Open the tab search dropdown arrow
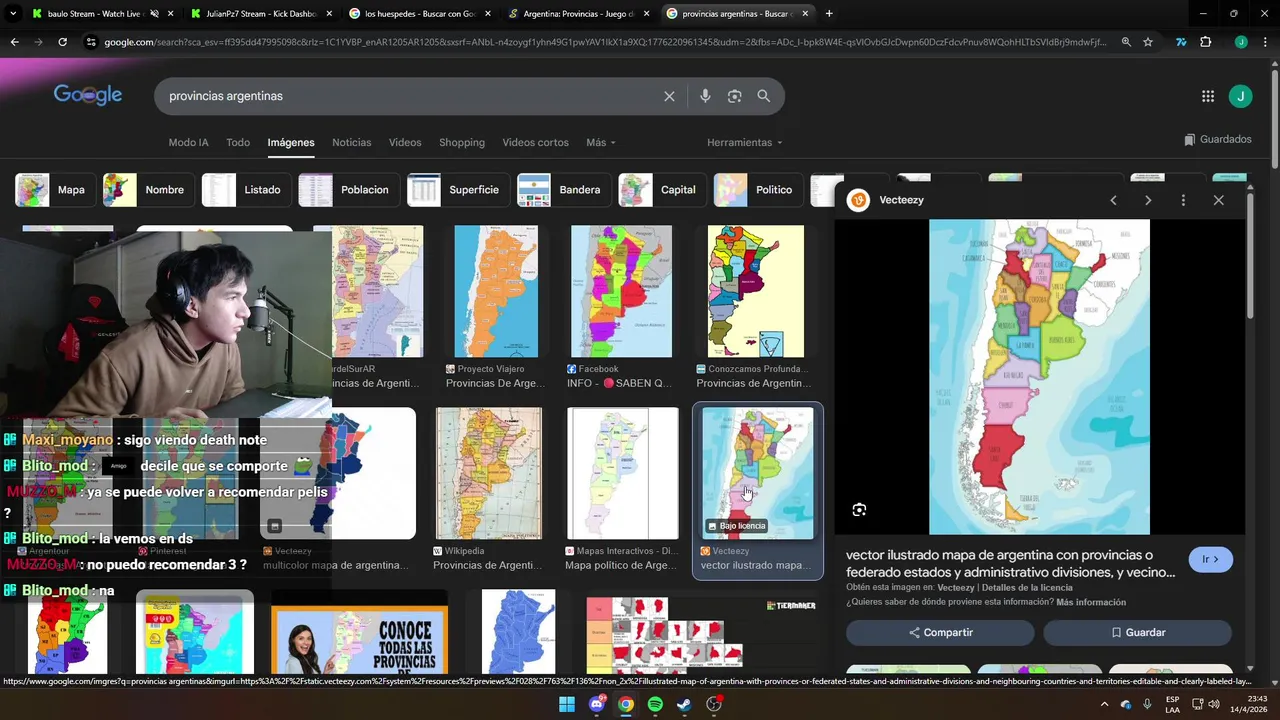The height and width of the screenshot is (720, 1280). 13,14
